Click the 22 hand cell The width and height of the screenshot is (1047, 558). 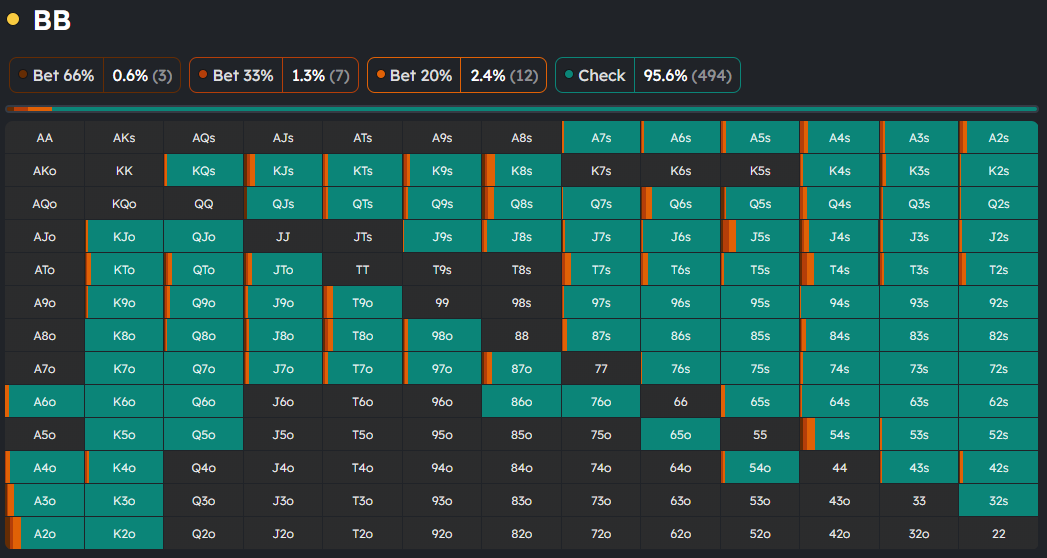pos(998,533)
